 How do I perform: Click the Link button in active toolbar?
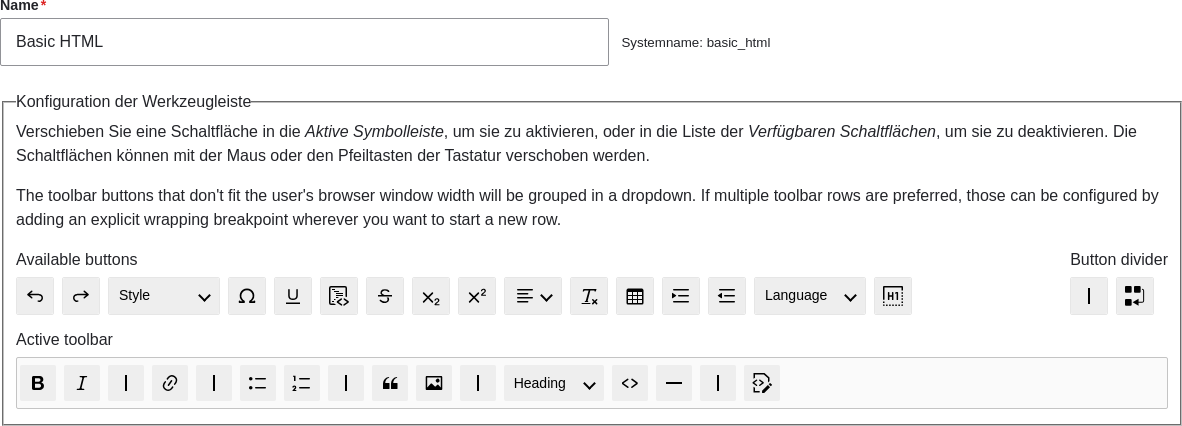tap(170, 383)
